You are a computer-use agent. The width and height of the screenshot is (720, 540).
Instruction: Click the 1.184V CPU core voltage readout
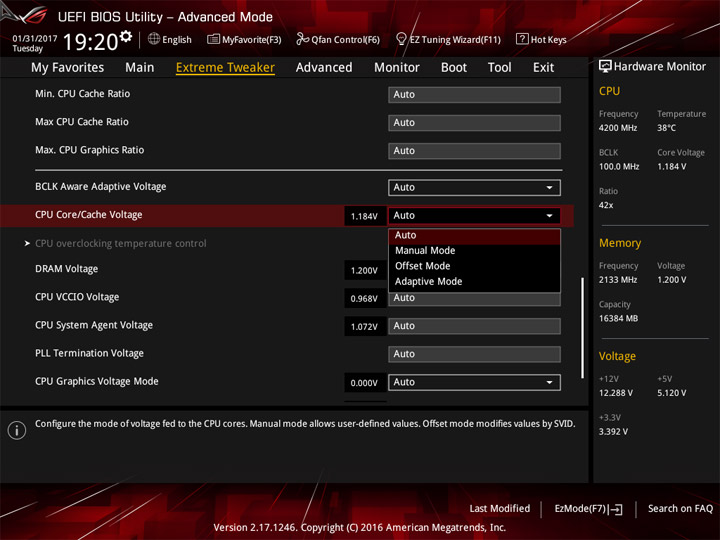pos(365,216)
